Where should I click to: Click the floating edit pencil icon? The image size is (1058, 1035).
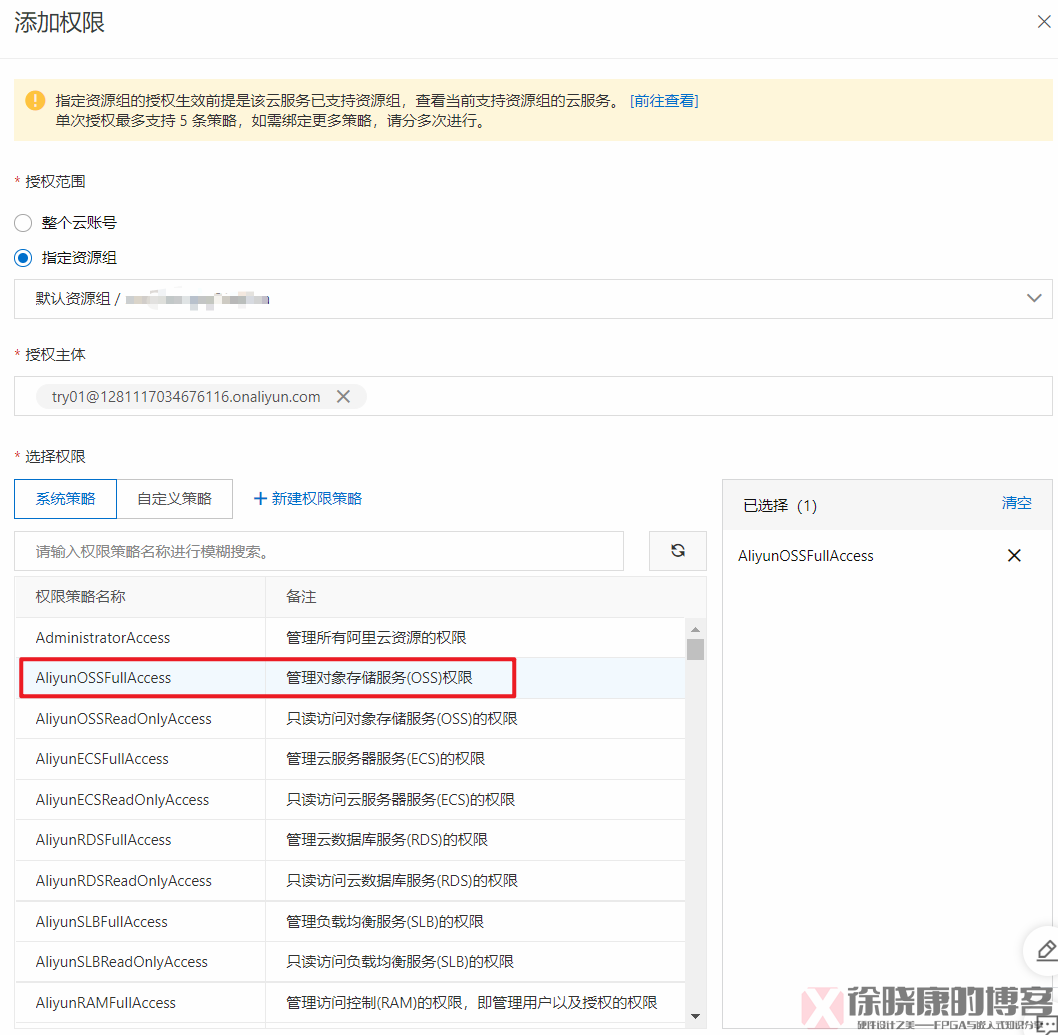click(1045, 950)
